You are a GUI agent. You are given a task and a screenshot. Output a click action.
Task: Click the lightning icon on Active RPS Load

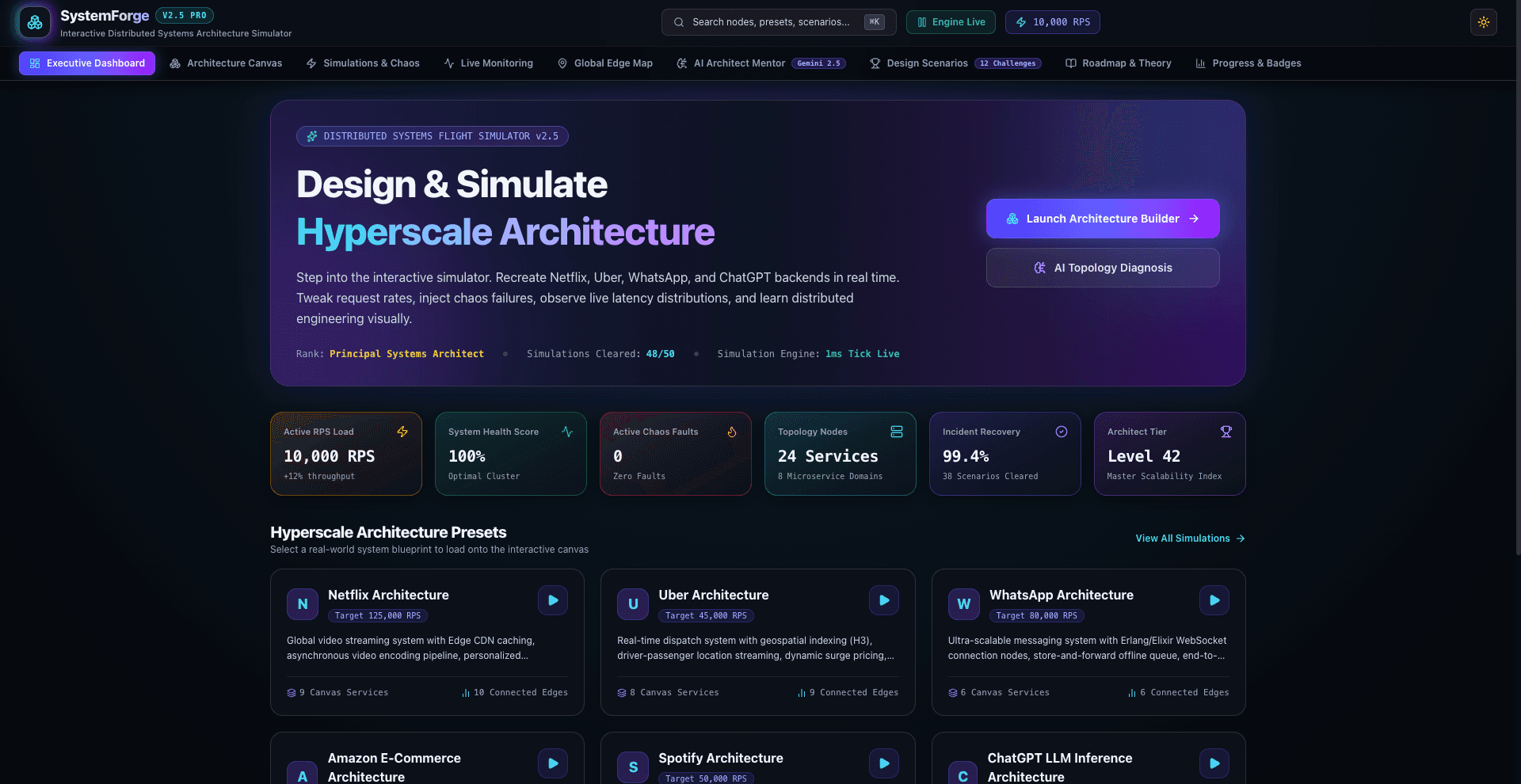pos(402,432)
